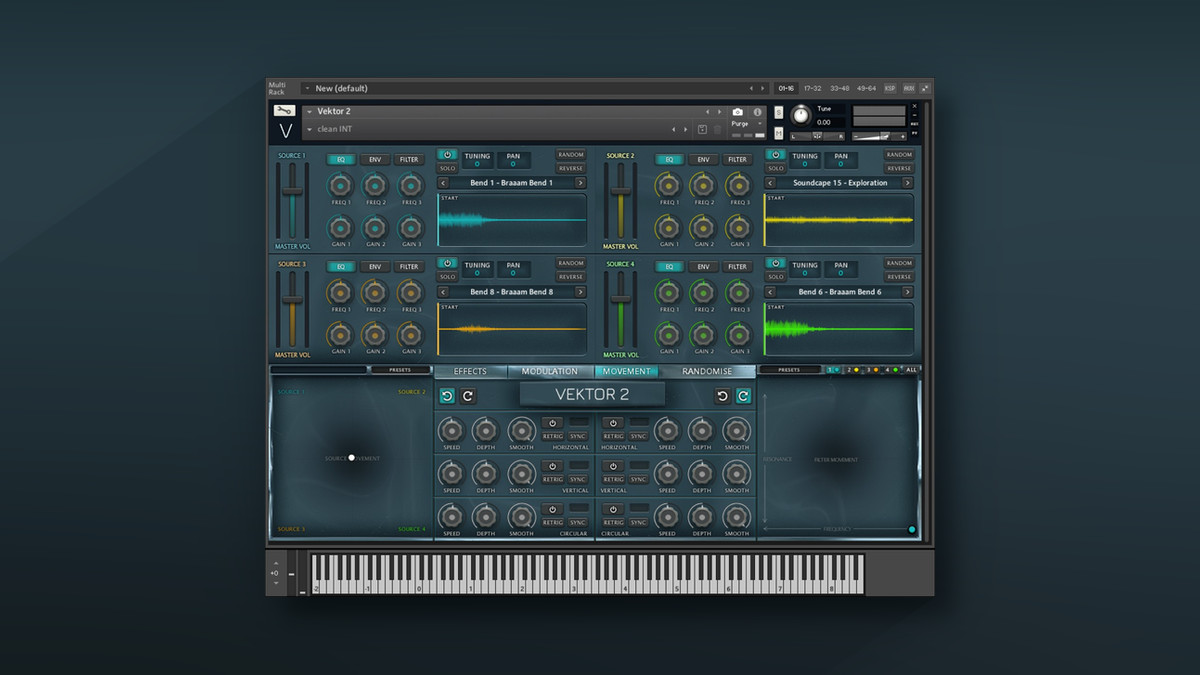This screenshot has width=1200, height=675.
Task: Open the New (default) multi rack dropdown
Action: tap(307, 88)
